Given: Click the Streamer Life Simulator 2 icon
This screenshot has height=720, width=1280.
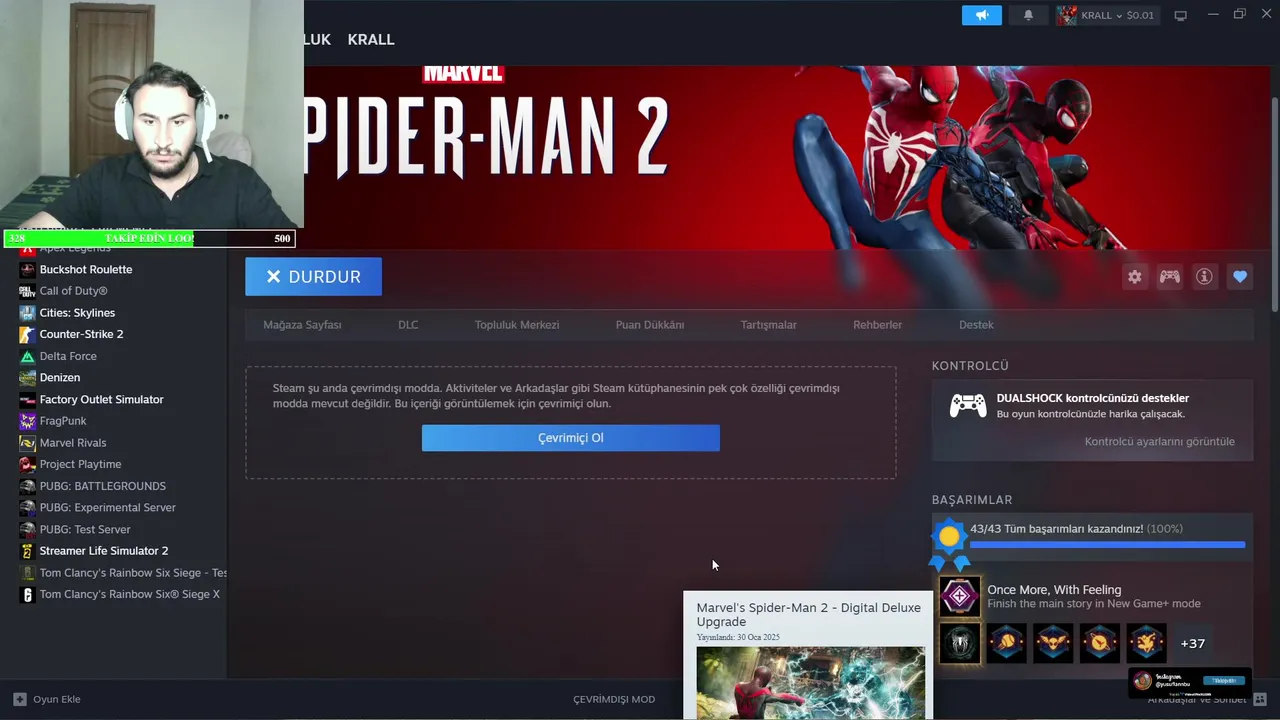Looking at the screenshot, I should 27,551.
